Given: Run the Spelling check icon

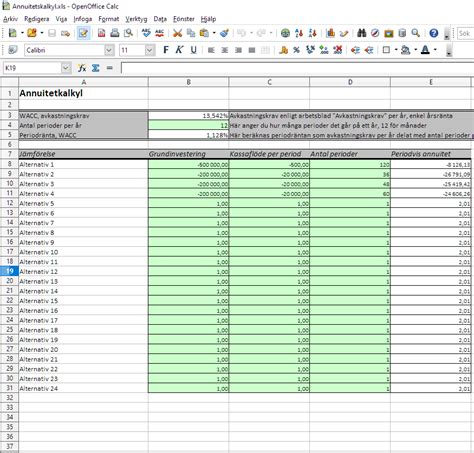Looking at the screenshot, I should (x=146, y=33).
